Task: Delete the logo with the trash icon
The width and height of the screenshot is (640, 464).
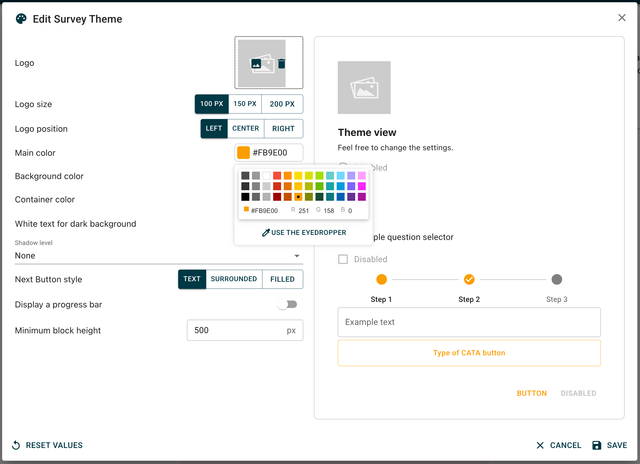Action: [x=281, y=64]
